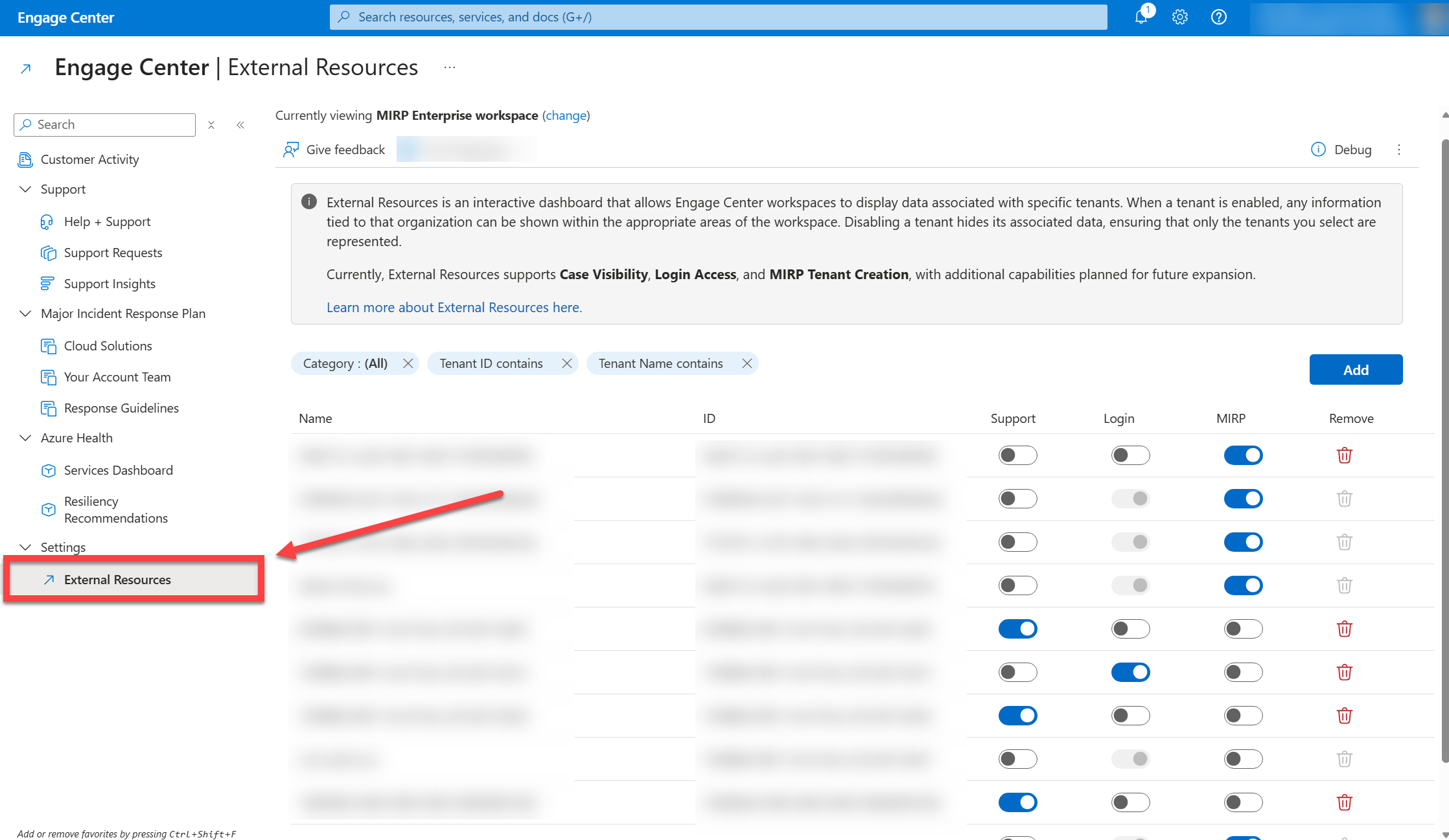
Task: Click the Add button
Action: click(x=1356, y=370)
